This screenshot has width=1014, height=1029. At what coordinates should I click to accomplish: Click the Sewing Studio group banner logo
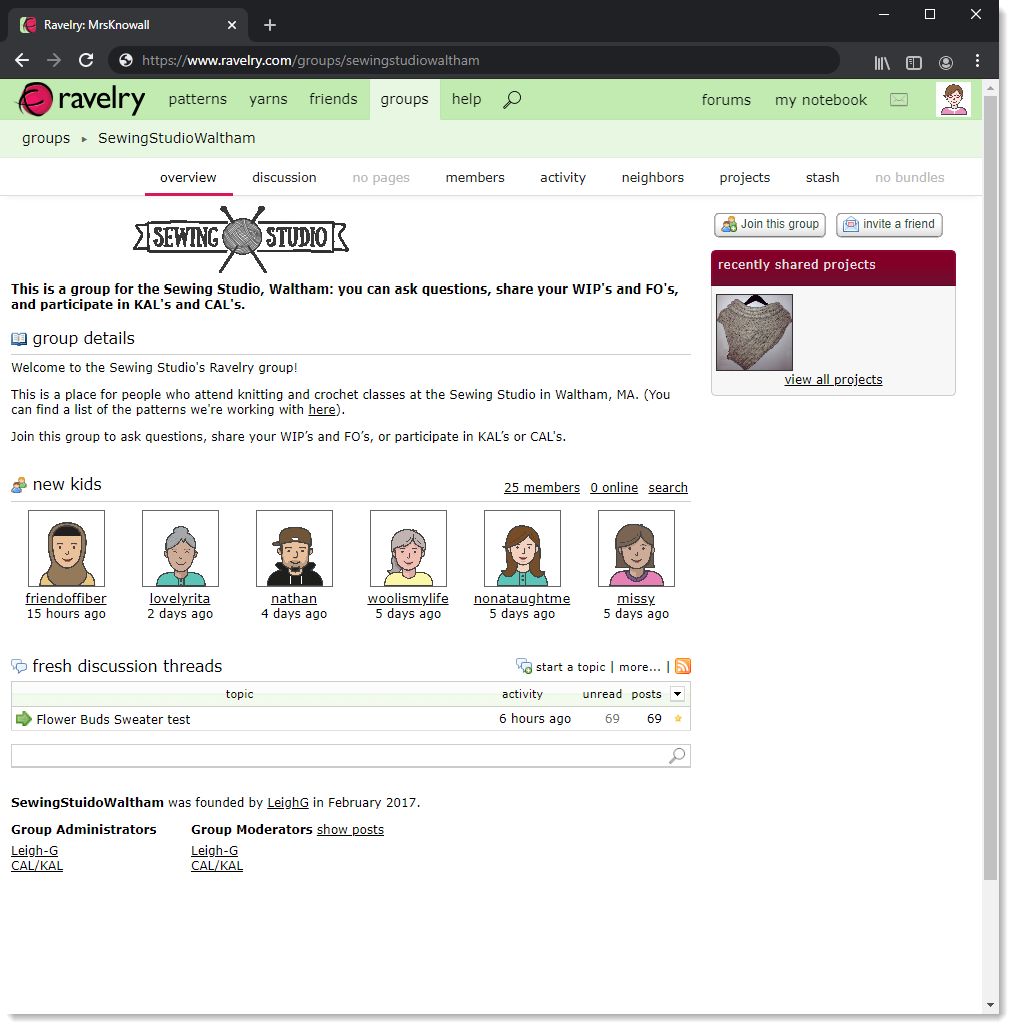click(x=242, y=238)
